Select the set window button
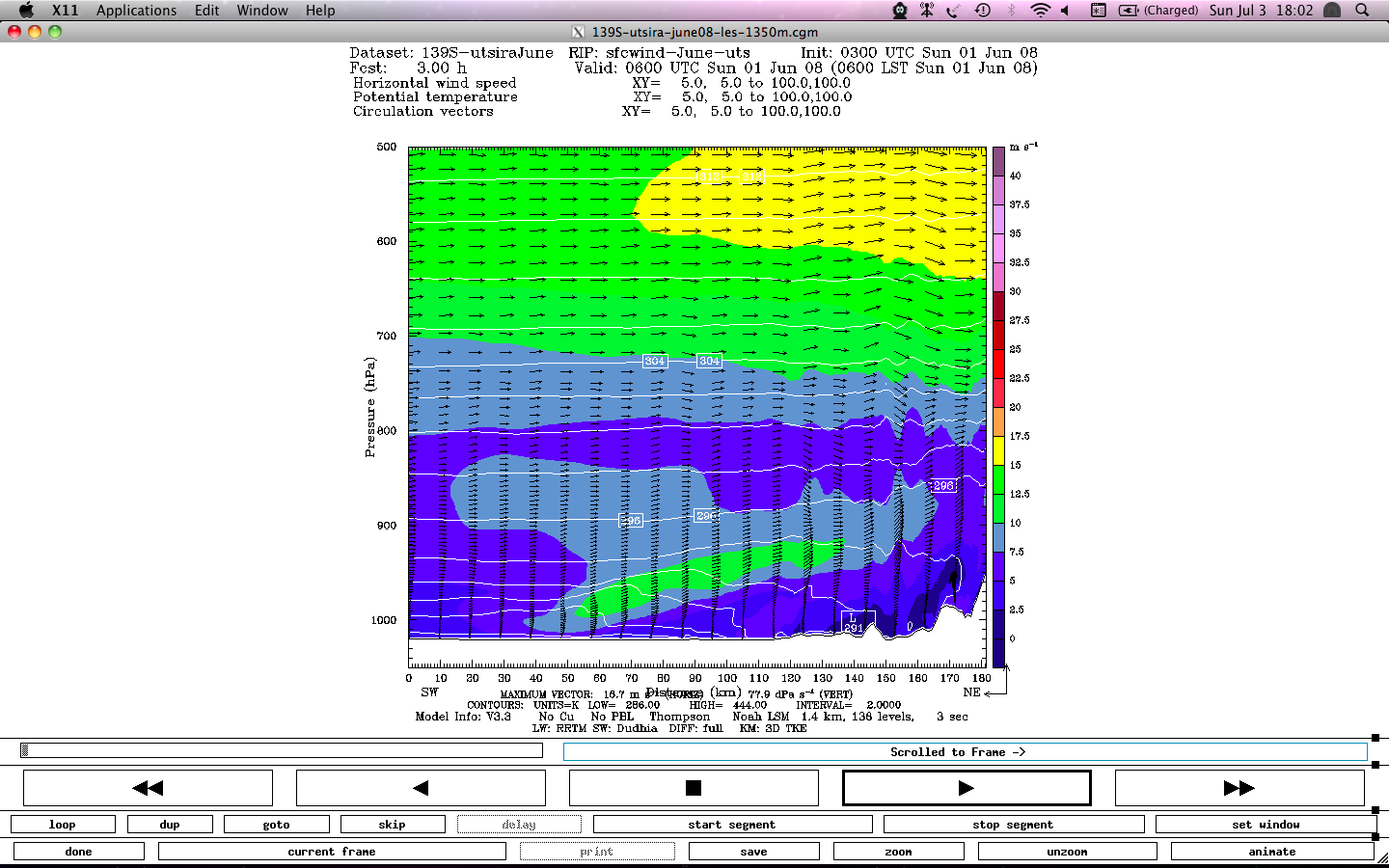The height and width of the screenshot is (868, 1389). click(1266, 825)
